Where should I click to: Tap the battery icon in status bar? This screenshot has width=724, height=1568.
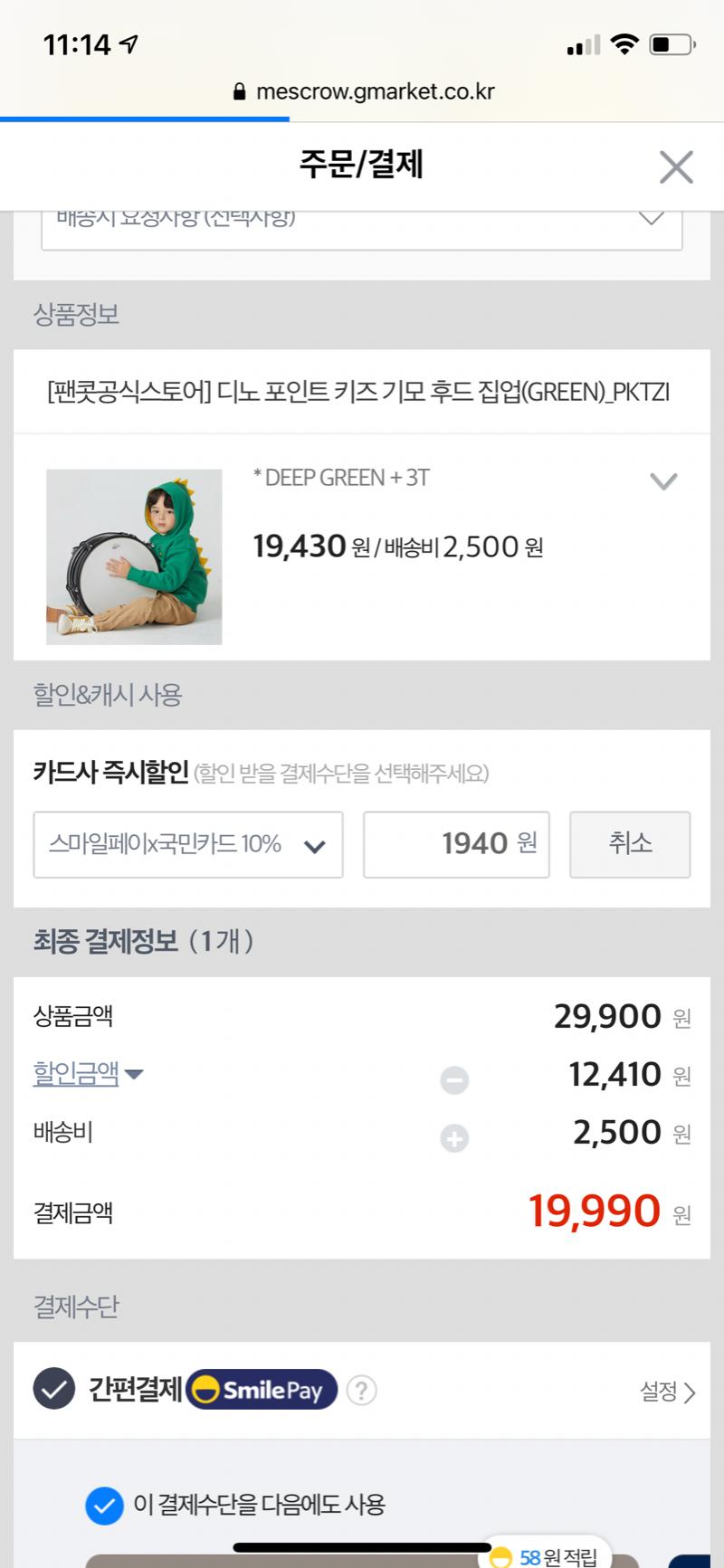tap(671, 44)
